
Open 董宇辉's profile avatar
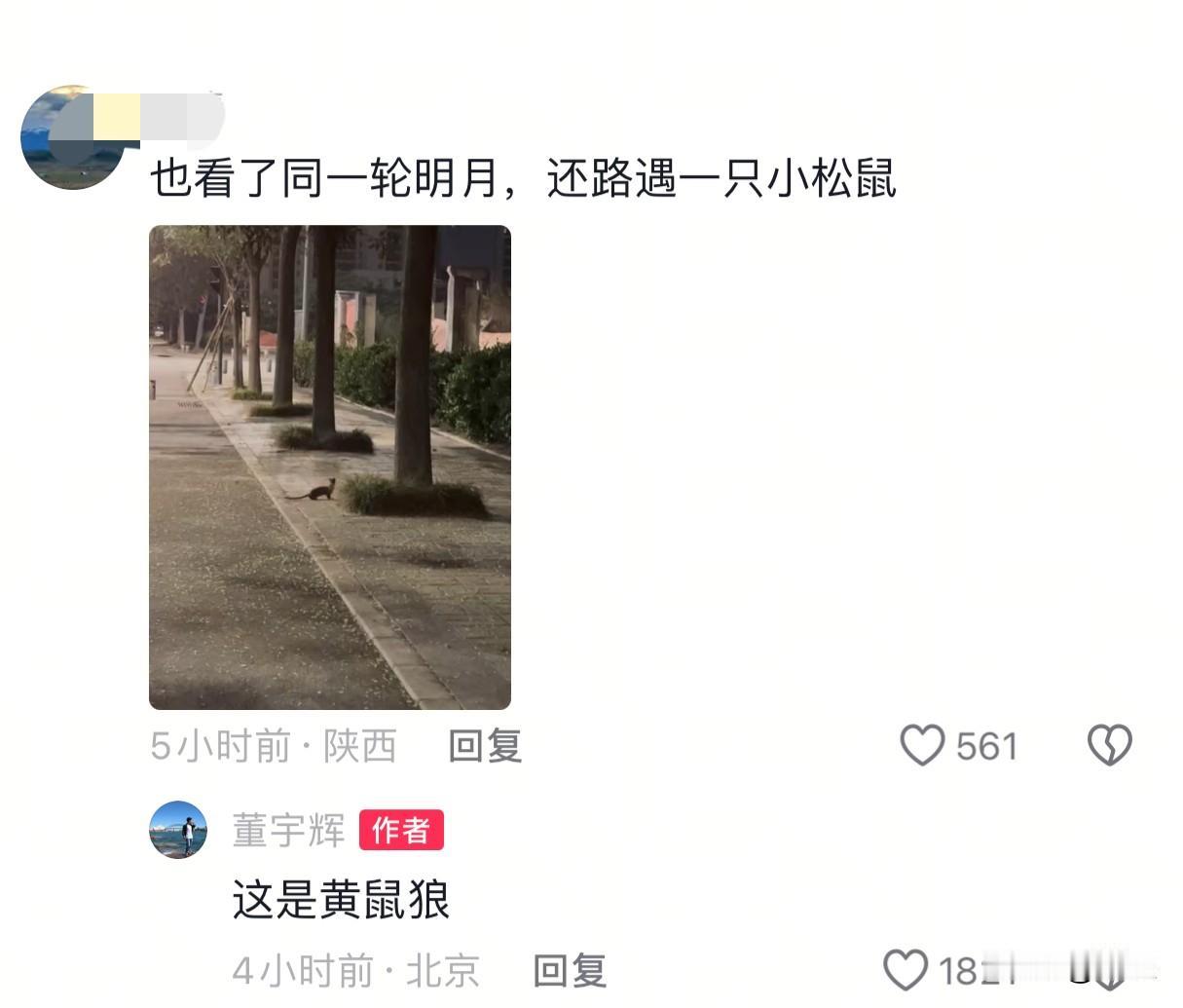178,830
